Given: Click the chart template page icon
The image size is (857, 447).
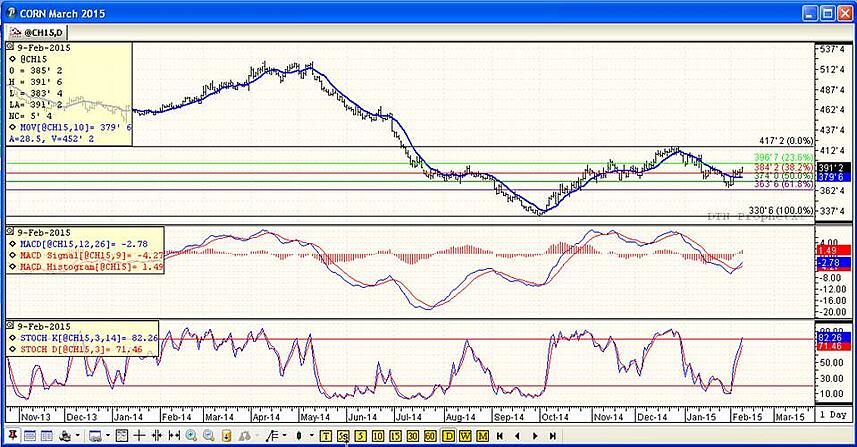Looking at the screenshot, I should 122,436.
